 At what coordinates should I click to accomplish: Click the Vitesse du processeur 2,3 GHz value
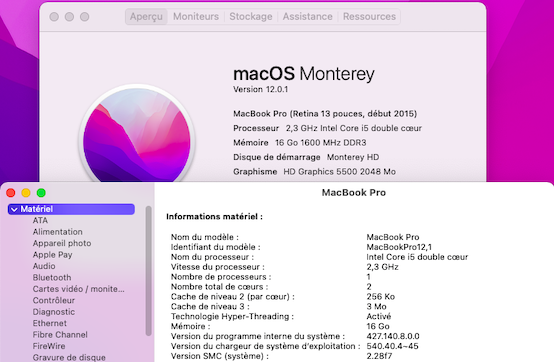382,267
